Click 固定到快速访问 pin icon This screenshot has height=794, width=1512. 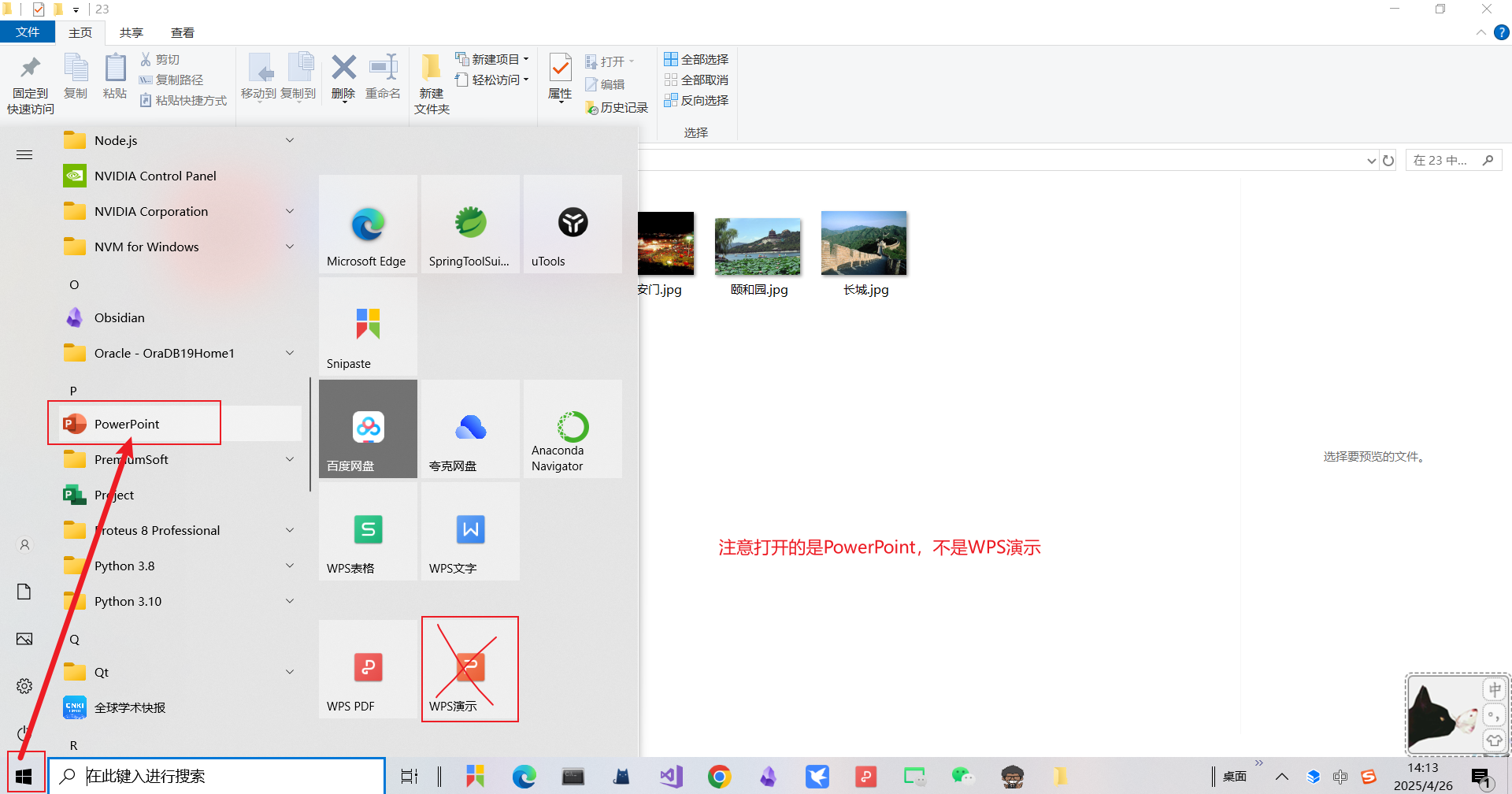(31, 84)
